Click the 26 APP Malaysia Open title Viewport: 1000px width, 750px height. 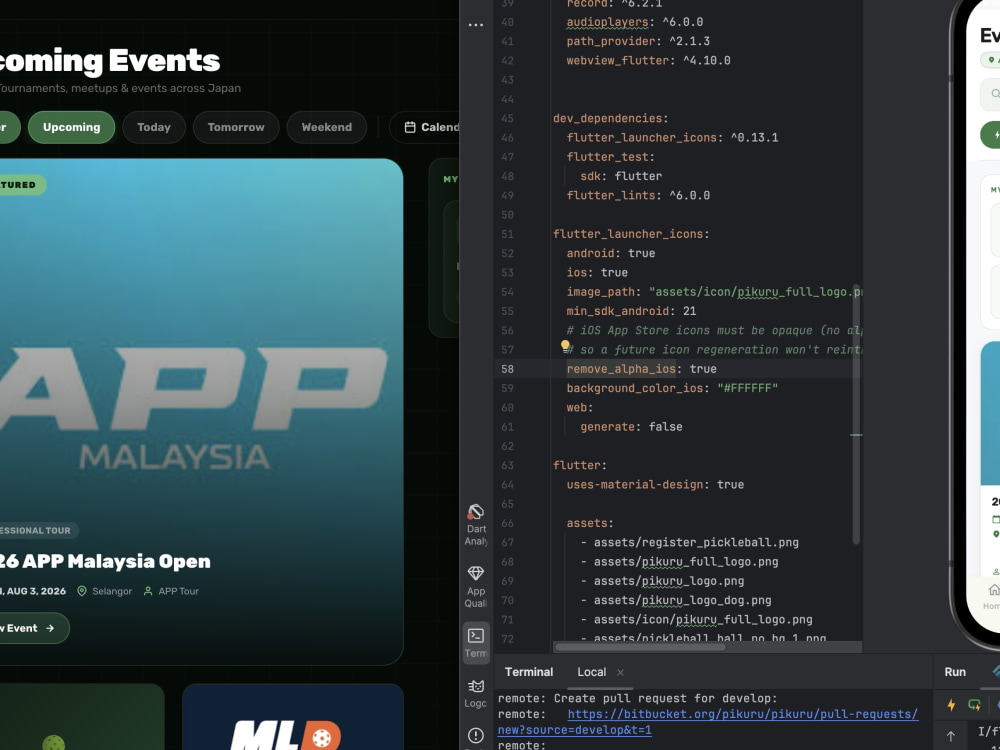pyautogui.click(x=105, y=561)
